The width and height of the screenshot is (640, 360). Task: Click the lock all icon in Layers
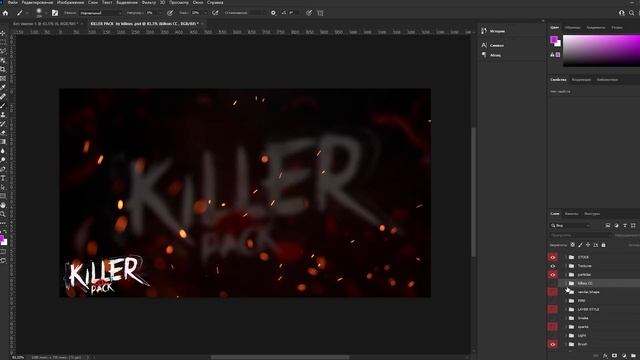point(603,245)
